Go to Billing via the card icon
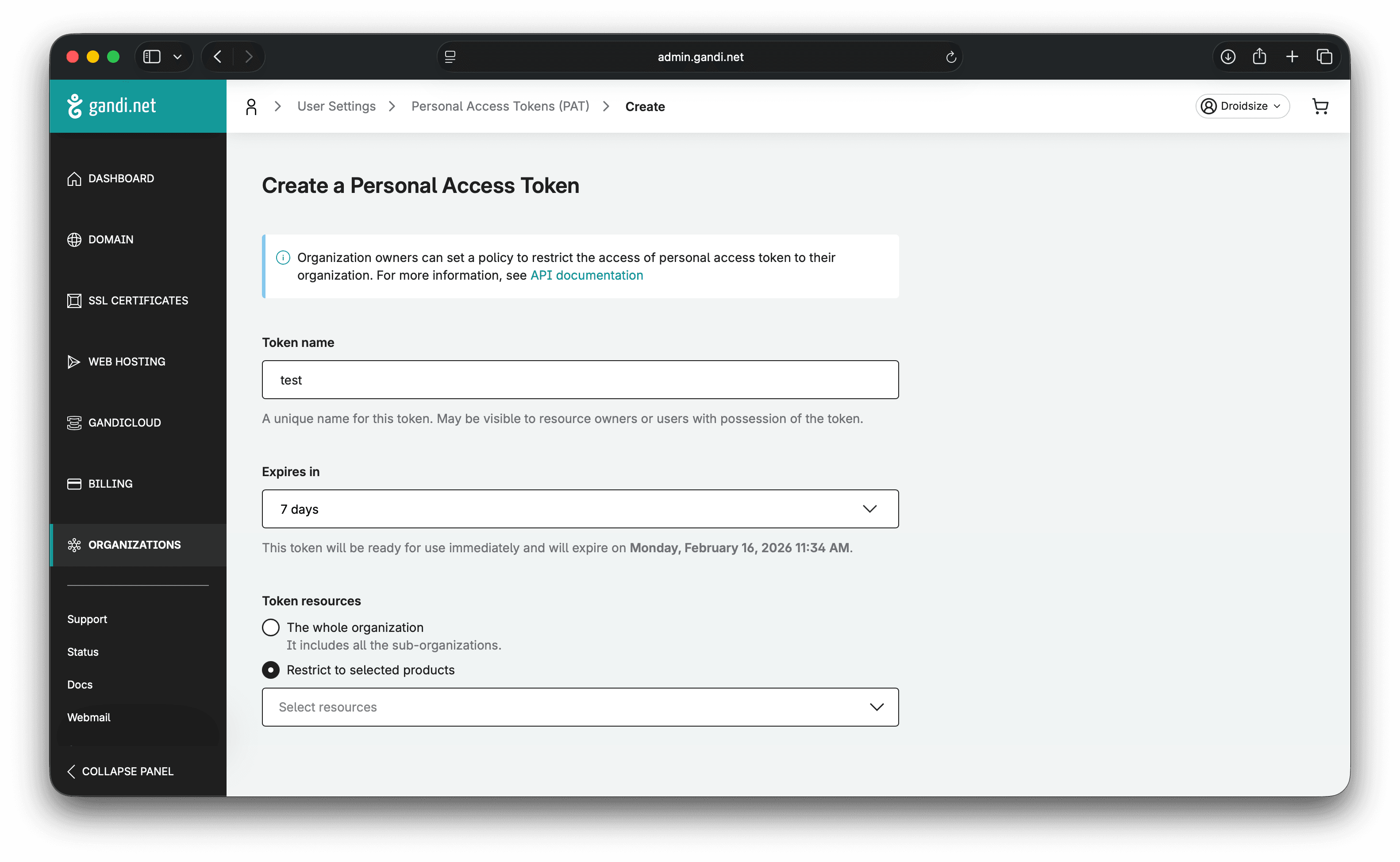Screen dimensions: 1400x862 [74, 484]
